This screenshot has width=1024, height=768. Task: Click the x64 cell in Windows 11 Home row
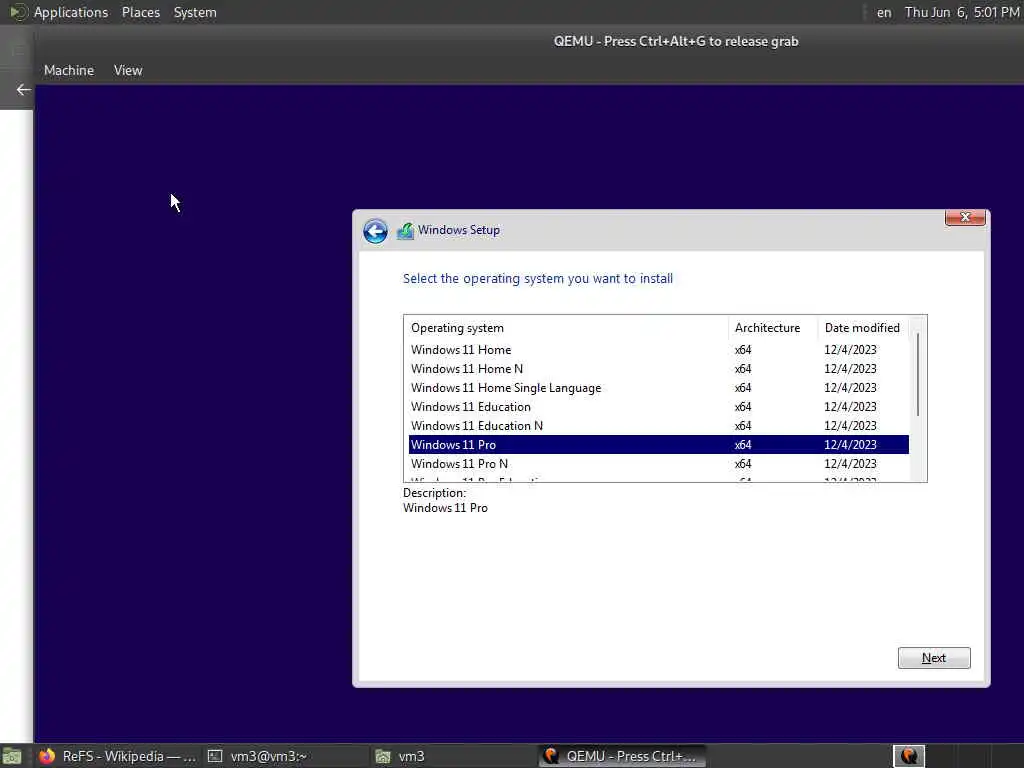click(743, 350)
